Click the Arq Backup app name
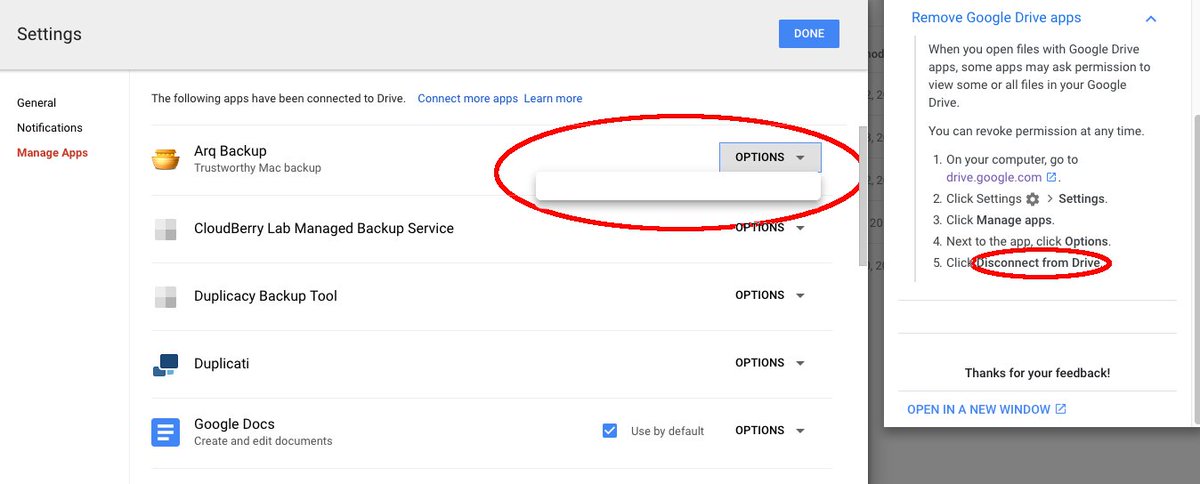 pos(230,151)
